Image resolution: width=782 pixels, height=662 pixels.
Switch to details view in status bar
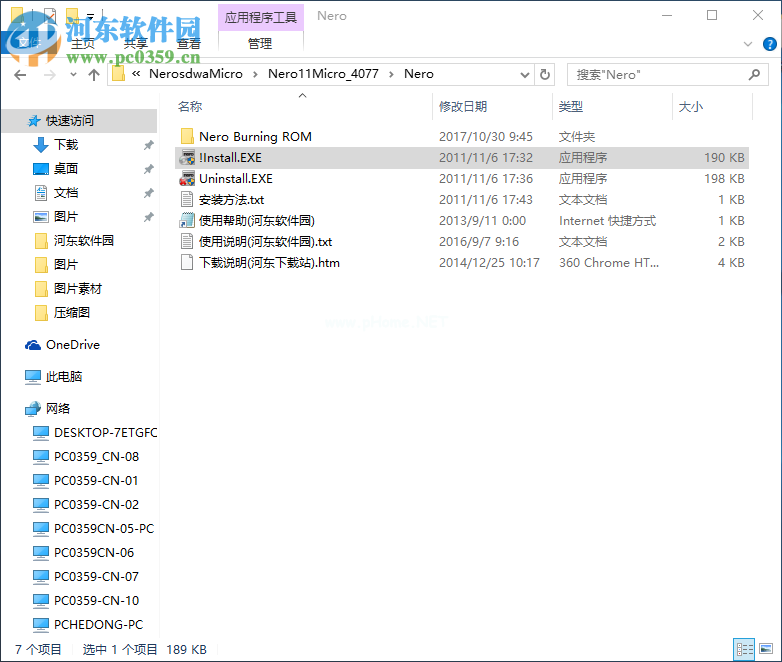tap(744, 649)
